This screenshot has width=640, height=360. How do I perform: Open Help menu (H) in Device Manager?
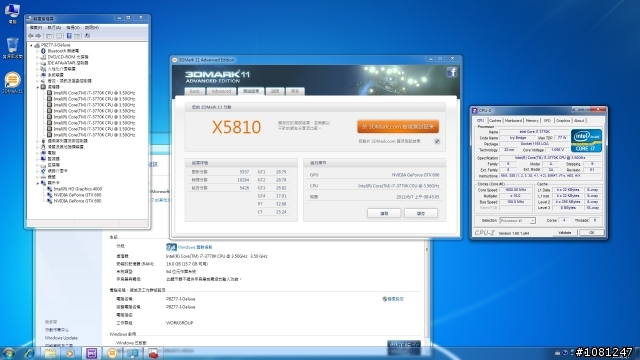coord(92,27)
